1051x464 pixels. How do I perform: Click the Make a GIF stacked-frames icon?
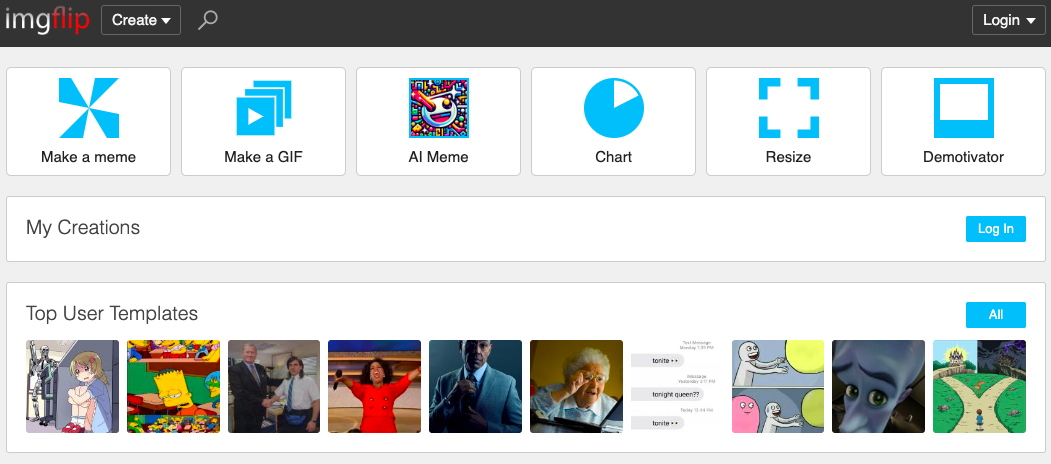[263, 108]
